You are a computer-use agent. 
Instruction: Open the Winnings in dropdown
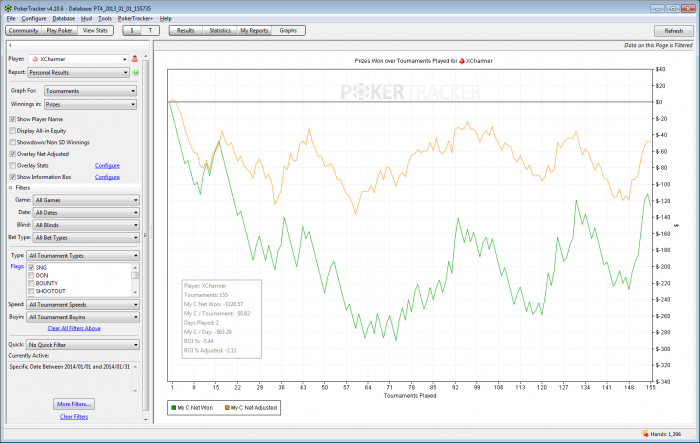click(x=91, y=104)
